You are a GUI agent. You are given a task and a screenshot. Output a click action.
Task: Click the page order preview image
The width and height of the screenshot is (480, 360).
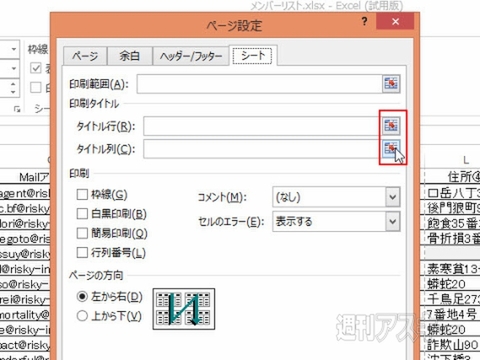[x=184, y=309]
